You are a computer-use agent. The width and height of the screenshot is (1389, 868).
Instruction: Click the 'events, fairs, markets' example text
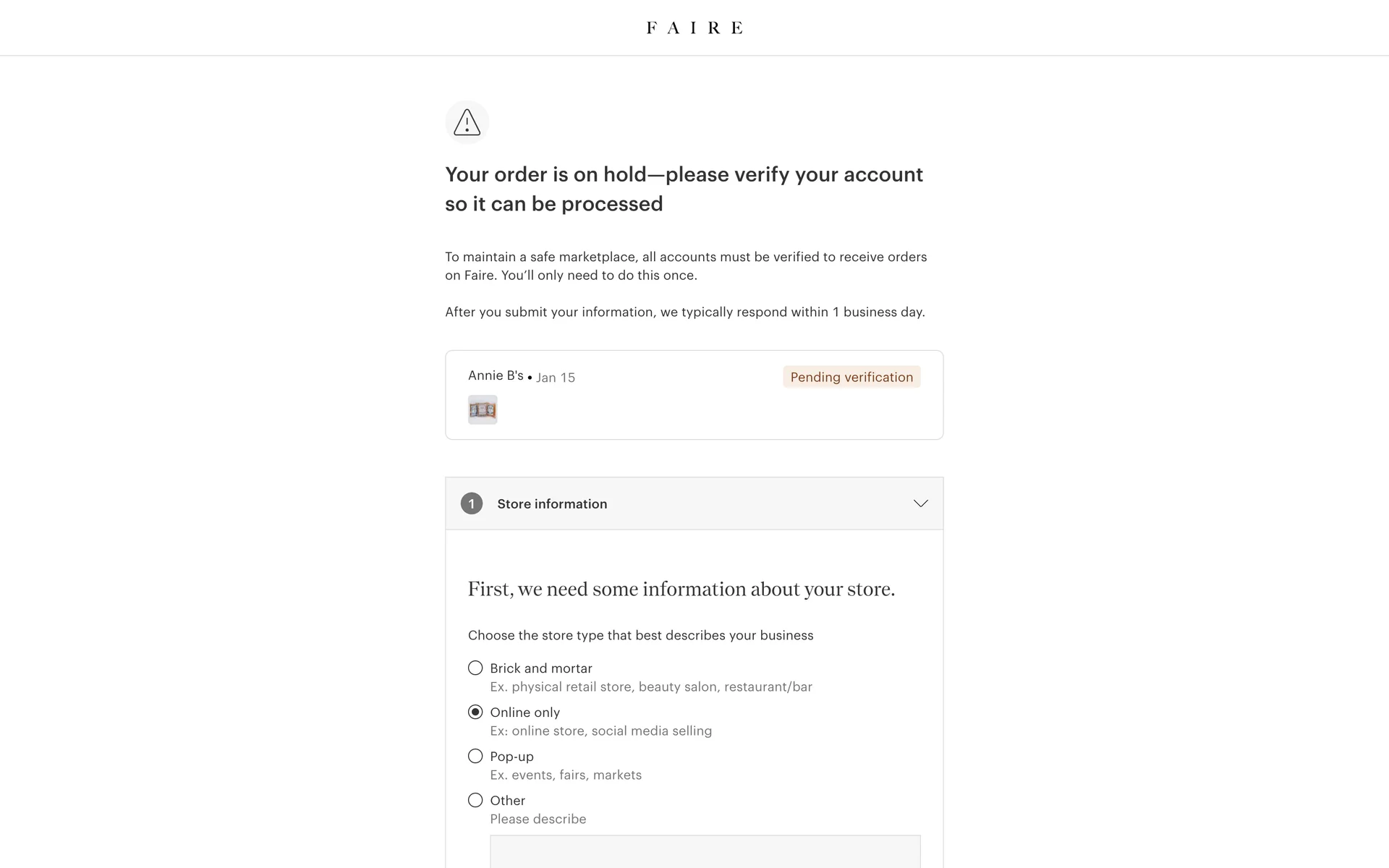click(x=566, y=775)
